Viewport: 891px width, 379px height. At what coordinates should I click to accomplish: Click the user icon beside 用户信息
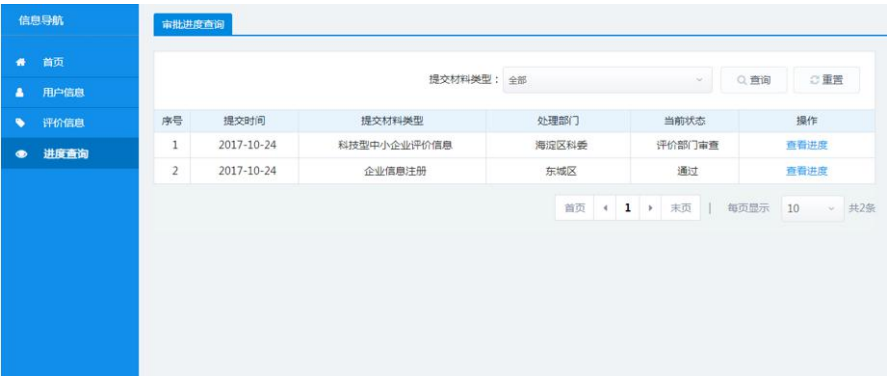[x=20, y=93]
